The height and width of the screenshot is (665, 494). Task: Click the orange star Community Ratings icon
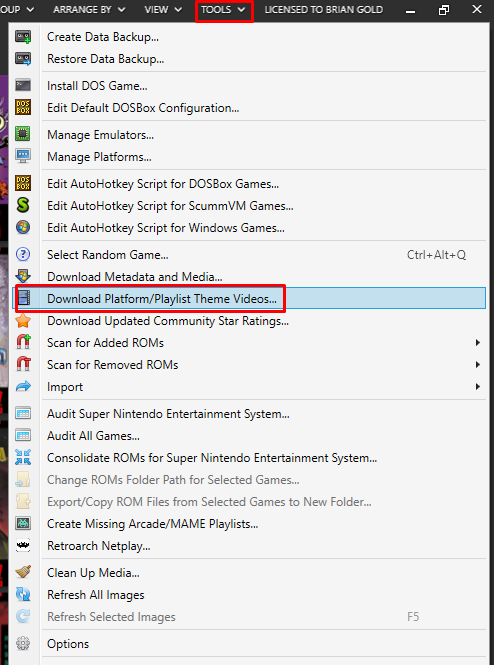[x=23, y=321]
